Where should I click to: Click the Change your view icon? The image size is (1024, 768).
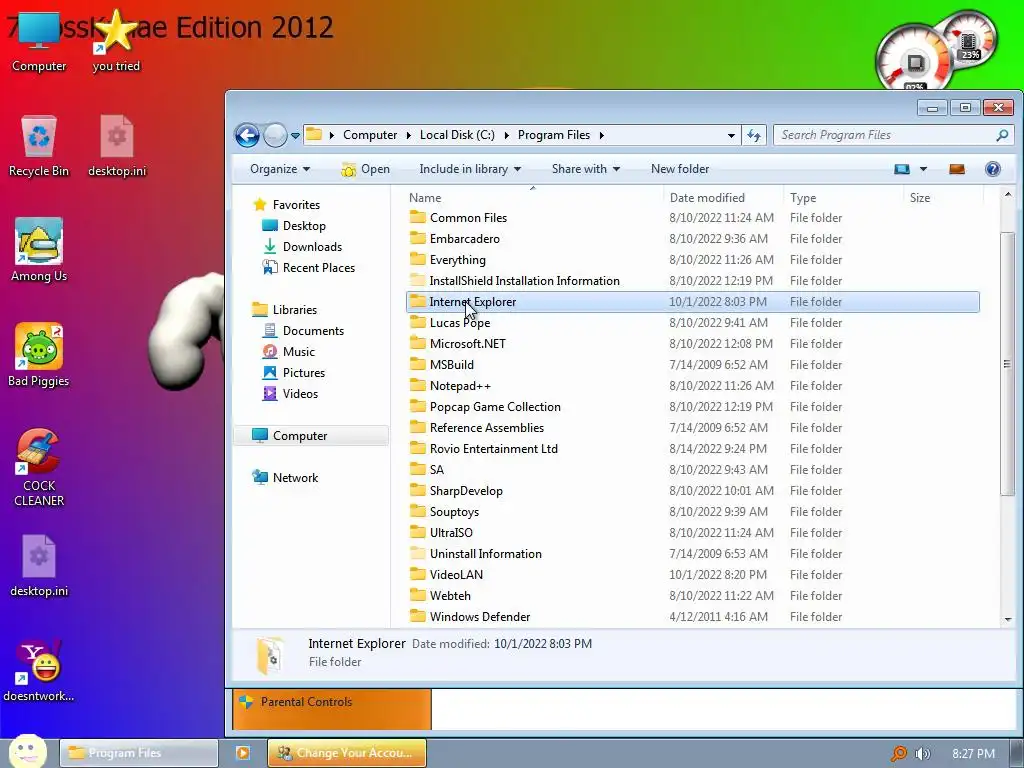pyautogui.click(x=902, y=169)
